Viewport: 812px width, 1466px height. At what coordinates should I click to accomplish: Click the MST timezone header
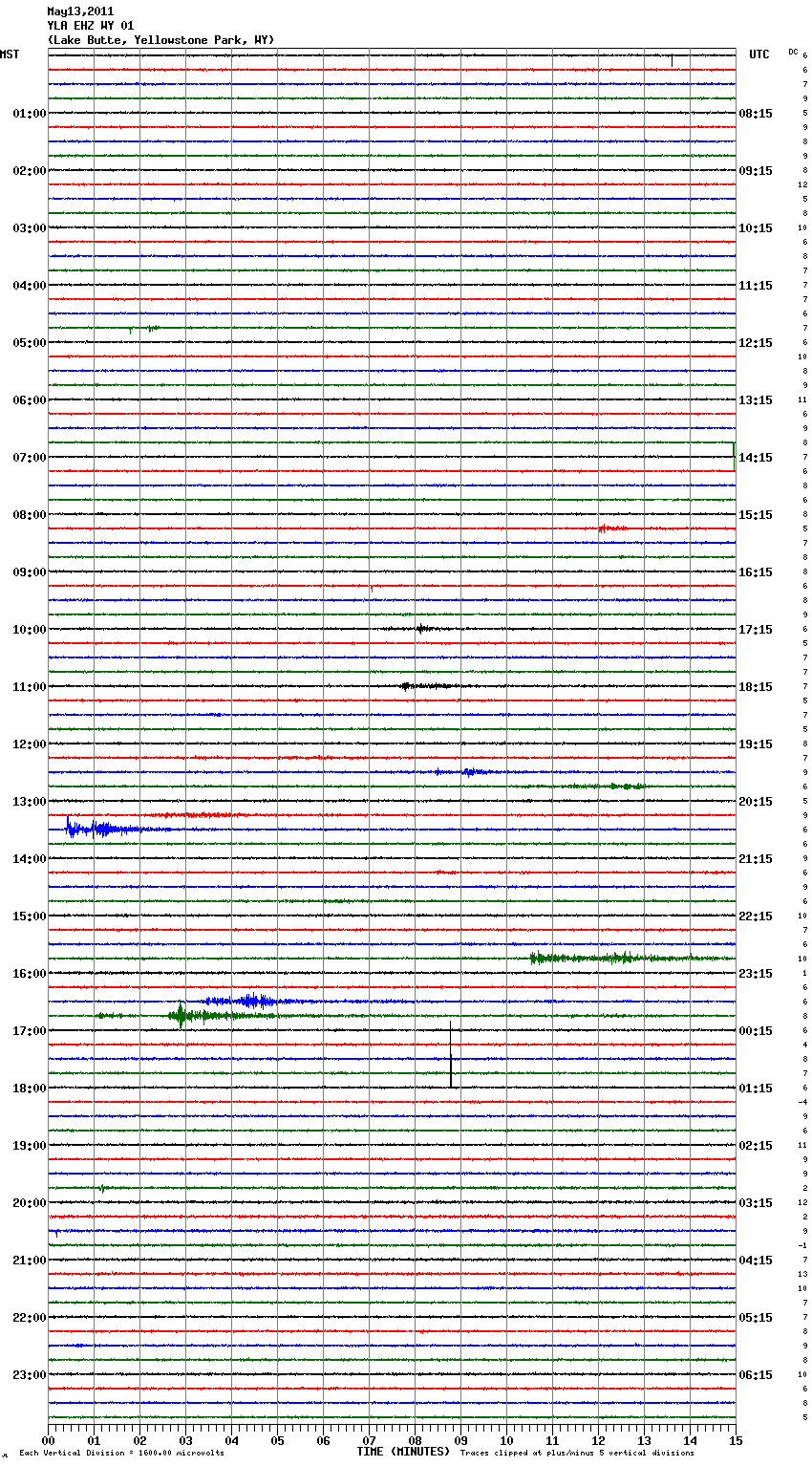coord(10,54)
